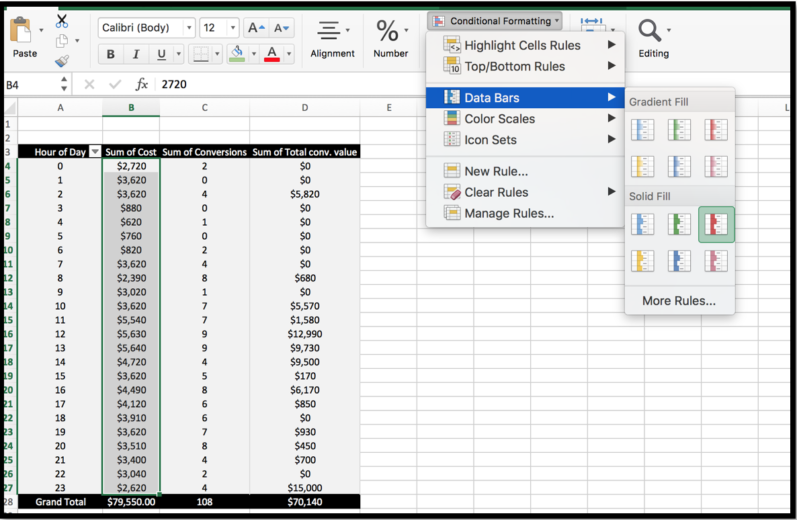Viewport: 797px width, 520px height.
Task: Click the $5,640 cost cell
Action: (x=131, y=348)
